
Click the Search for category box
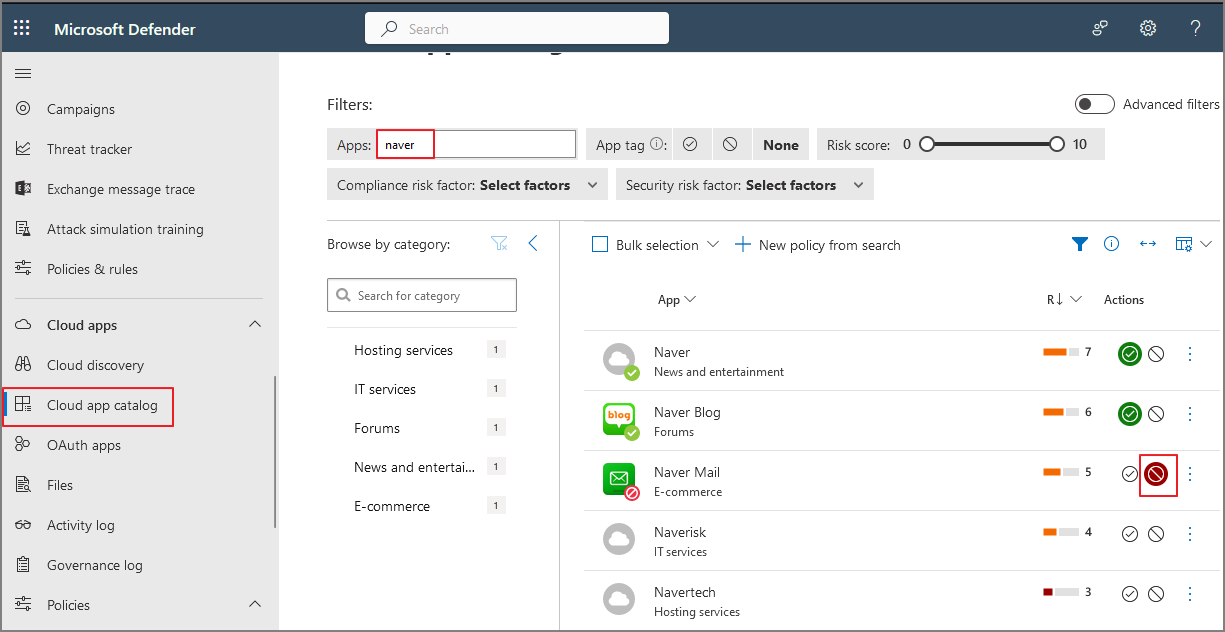[422, 295]
